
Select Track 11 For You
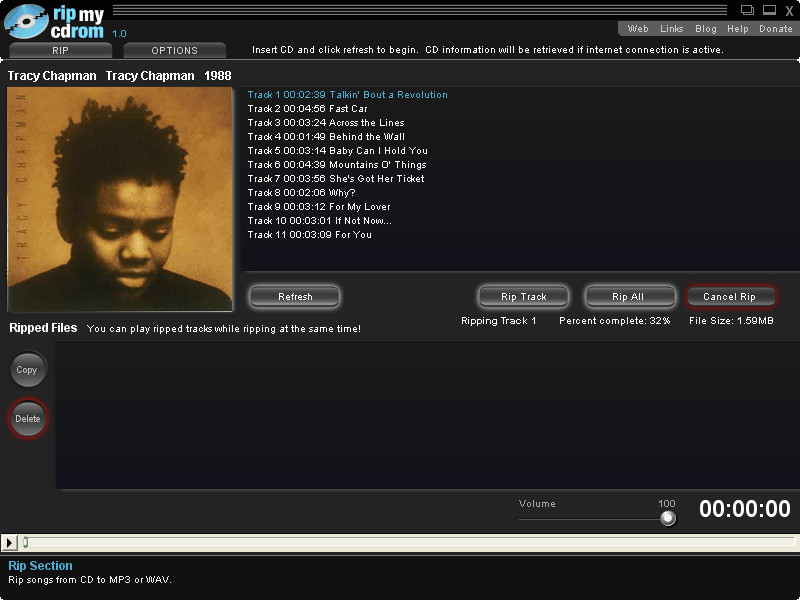(310, 235)
